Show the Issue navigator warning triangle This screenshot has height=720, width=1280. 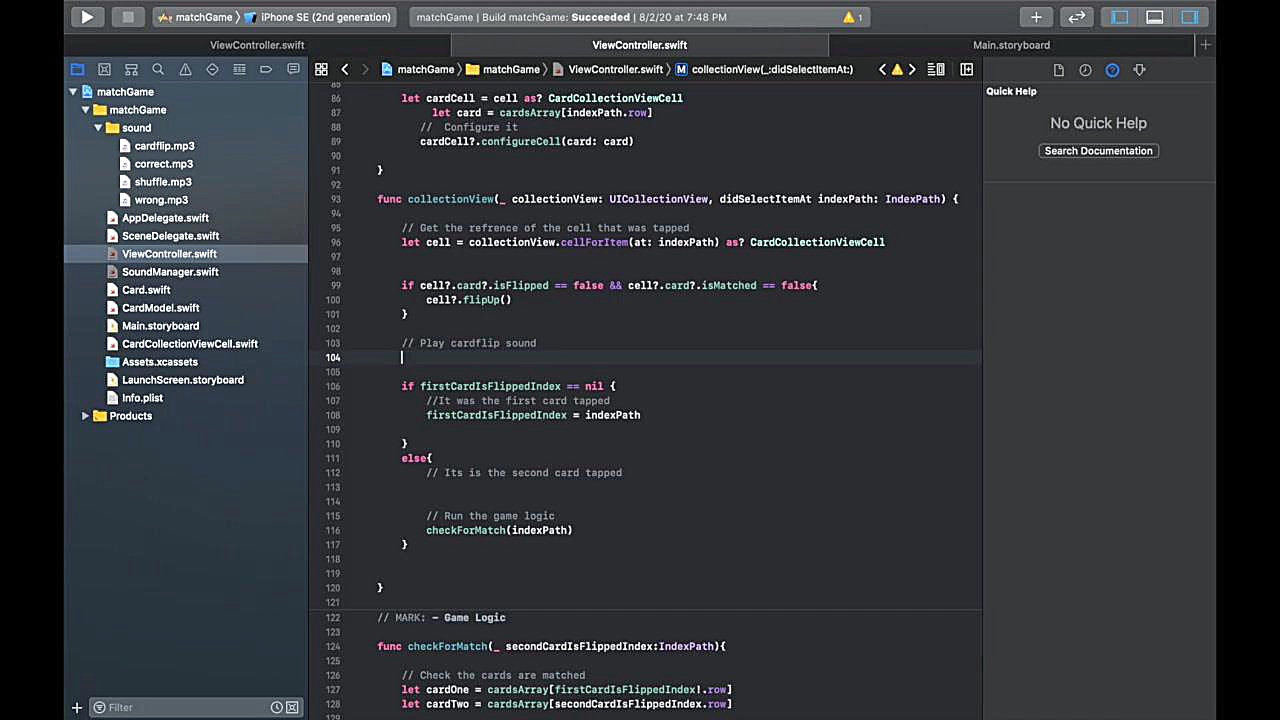tap(185, 69)
